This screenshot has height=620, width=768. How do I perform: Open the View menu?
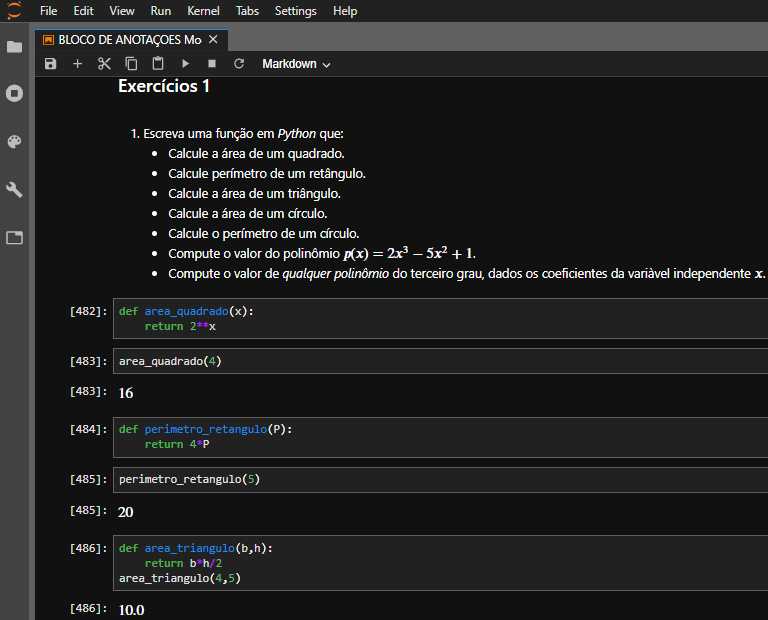(x=122, y=11)
